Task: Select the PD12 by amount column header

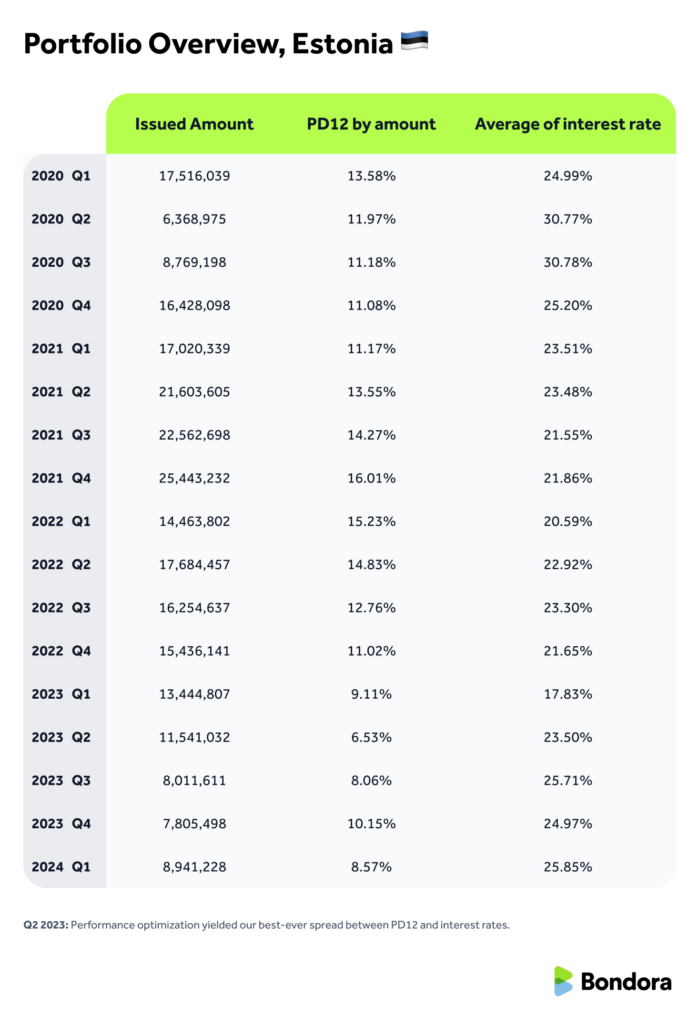Action: tap(371, 124)
